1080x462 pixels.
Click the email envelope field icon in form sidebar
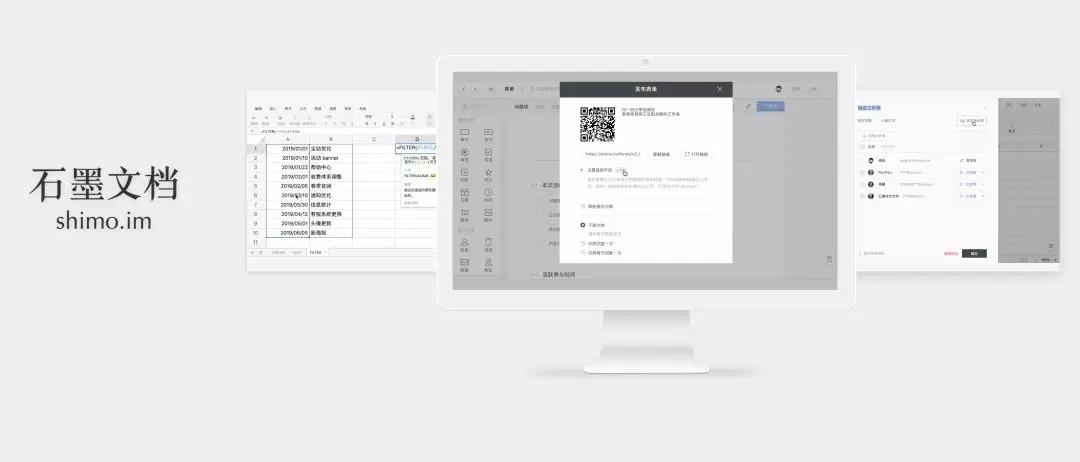click(464, 262)
